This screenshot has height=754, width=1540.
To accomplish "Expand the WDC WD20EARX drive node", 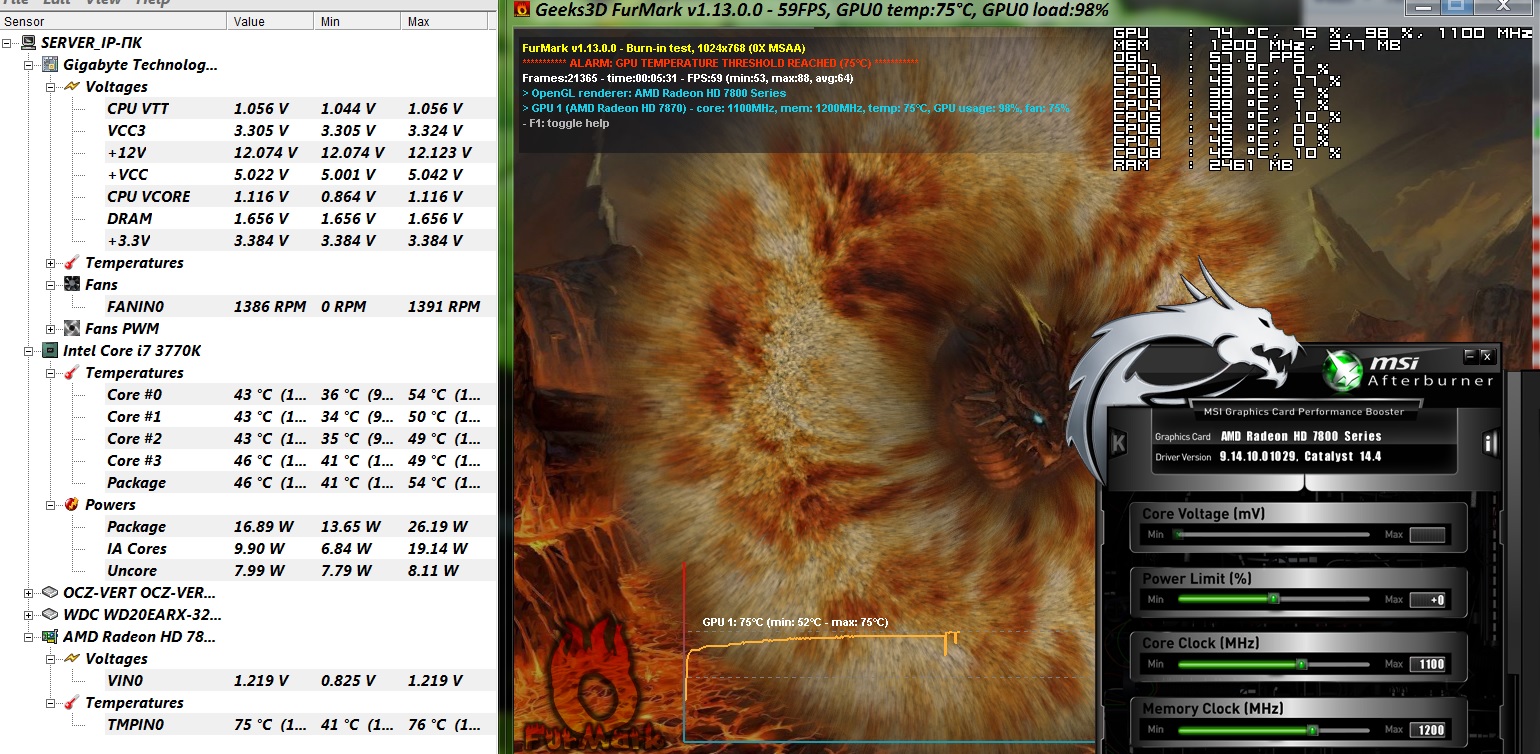I will click(x=29, y=615).
